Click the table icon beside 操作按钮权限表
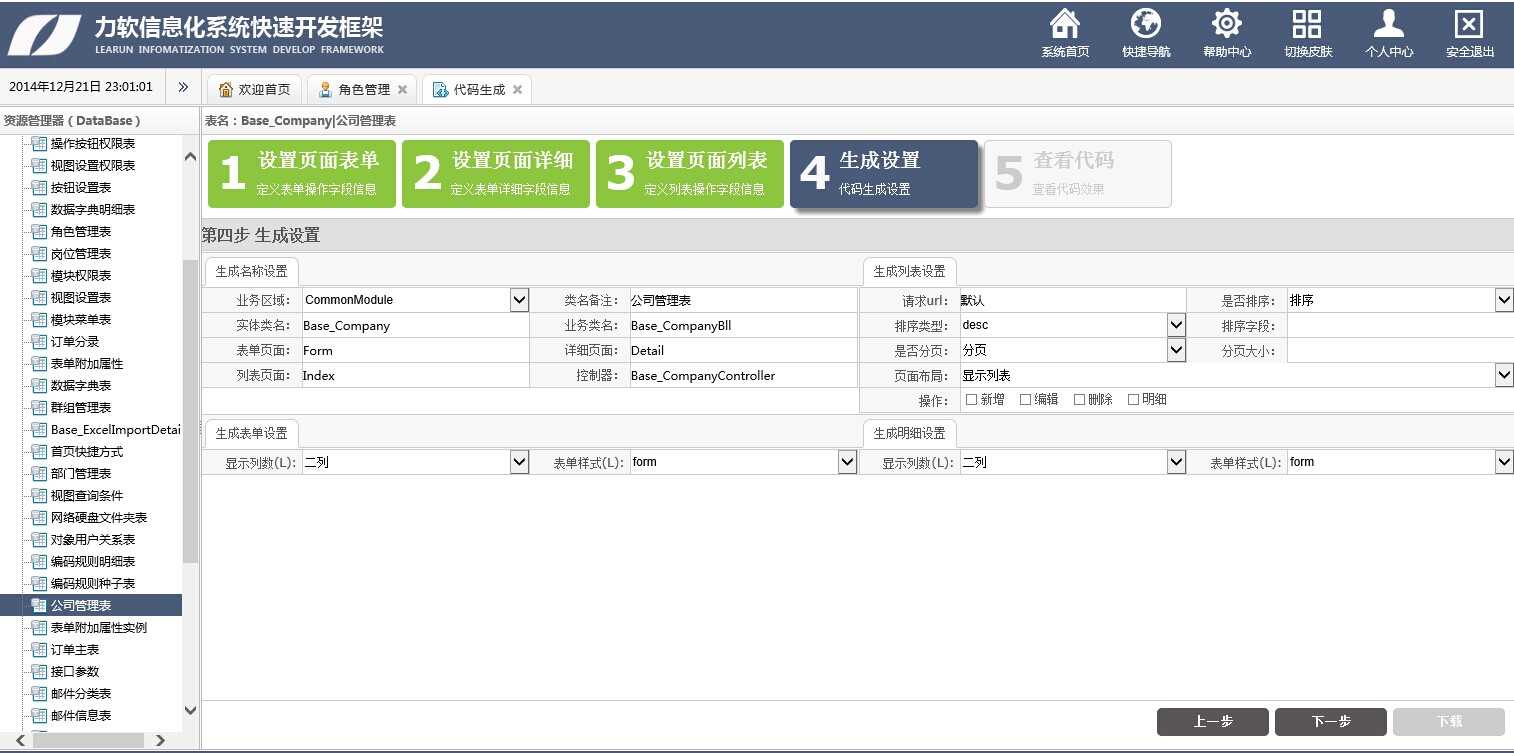Viewport: 1514px width, 753px height. [39, 144]
